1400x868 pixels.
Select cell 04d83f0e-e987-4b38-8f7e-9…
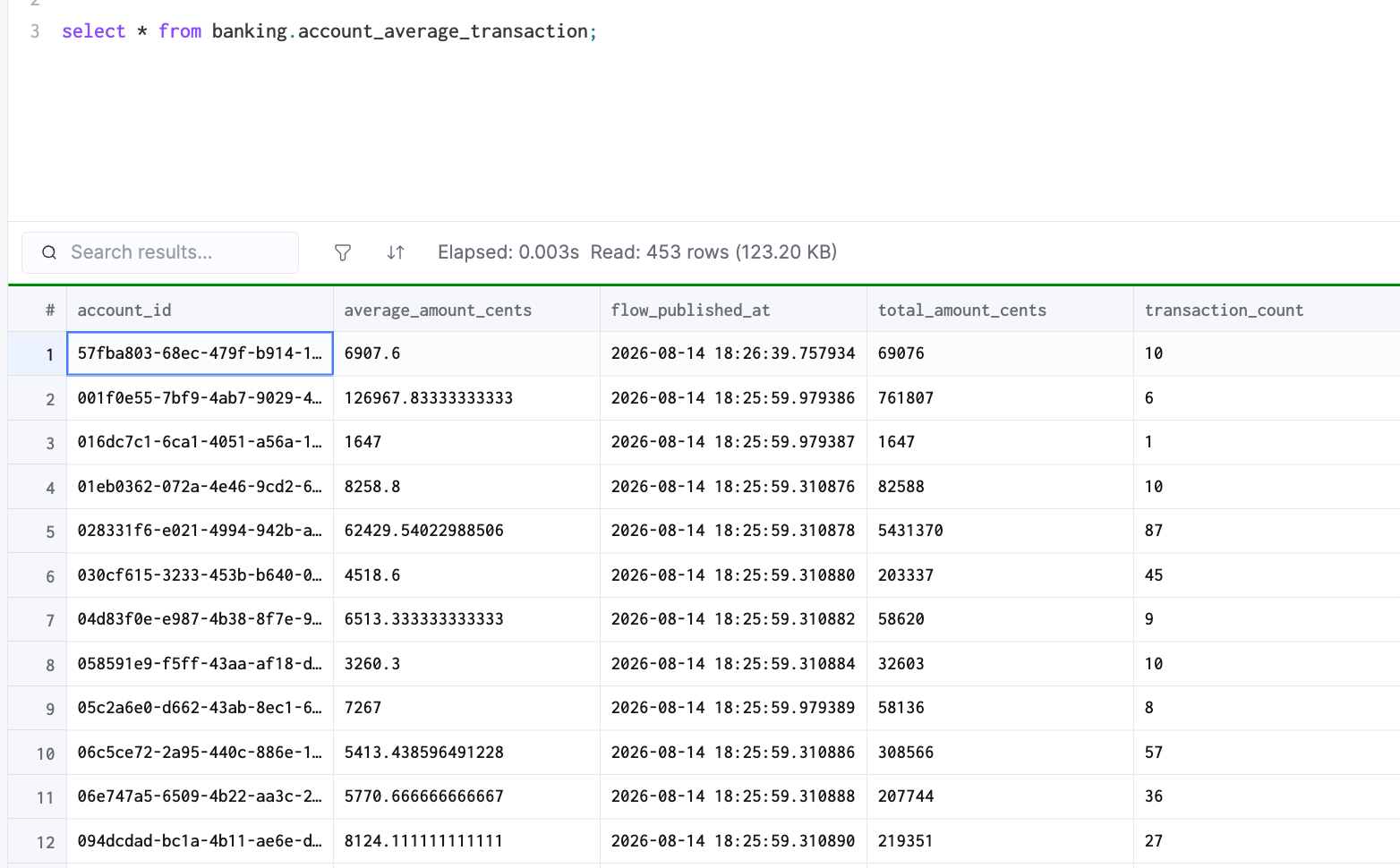coord(200,619)
